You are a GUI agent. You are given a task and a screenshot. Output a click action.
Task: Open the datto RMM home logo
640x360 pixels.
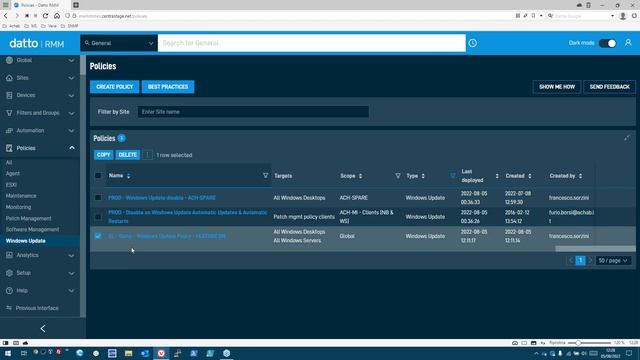coord(37,43)
